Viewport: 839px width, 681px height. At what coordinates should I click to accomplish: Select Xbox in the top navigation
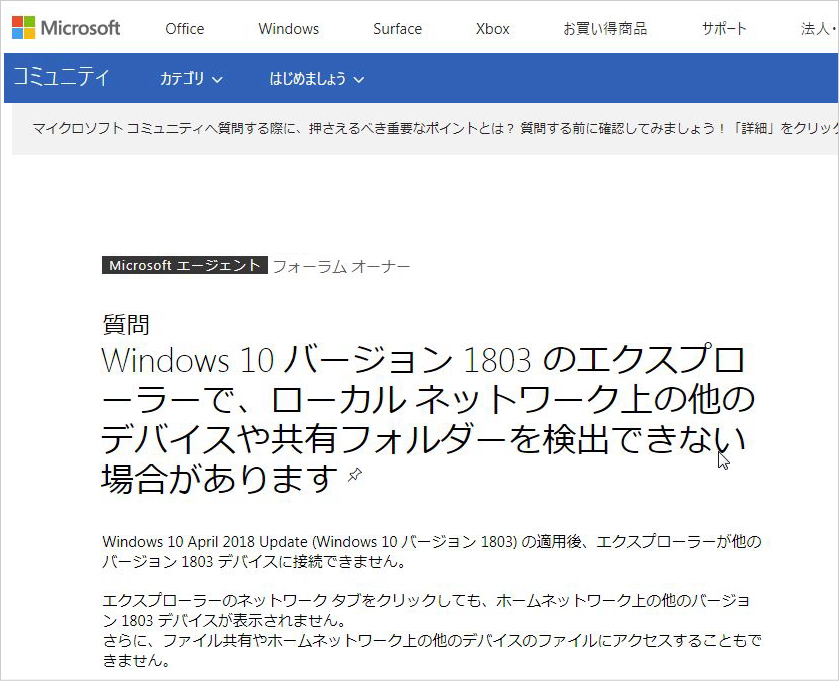point(492,29)
